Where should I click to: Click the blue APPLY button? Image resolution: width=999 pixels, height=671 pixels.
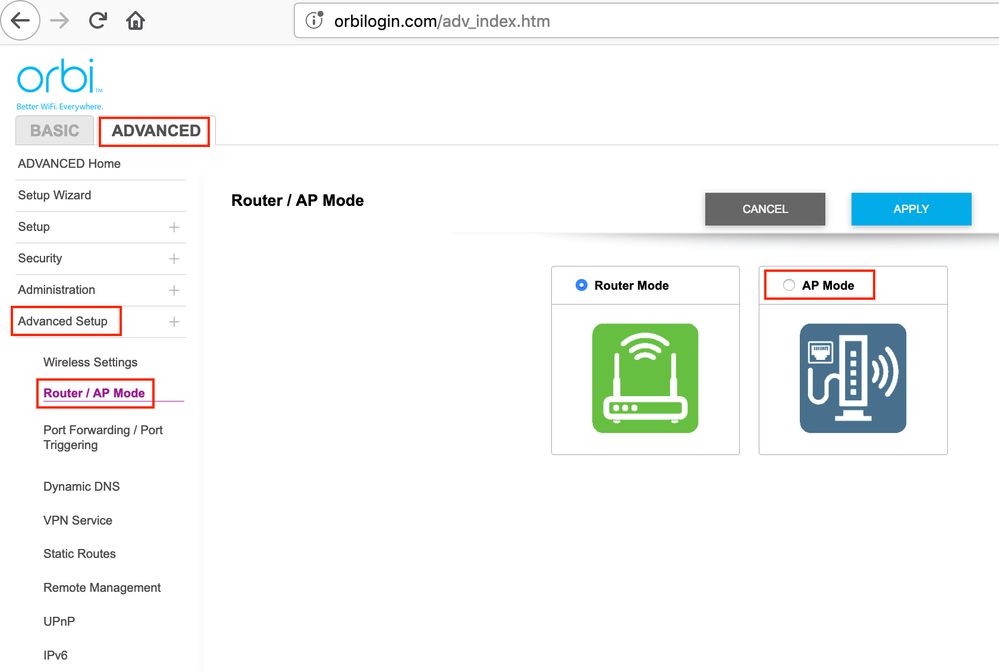coord(911,209)
